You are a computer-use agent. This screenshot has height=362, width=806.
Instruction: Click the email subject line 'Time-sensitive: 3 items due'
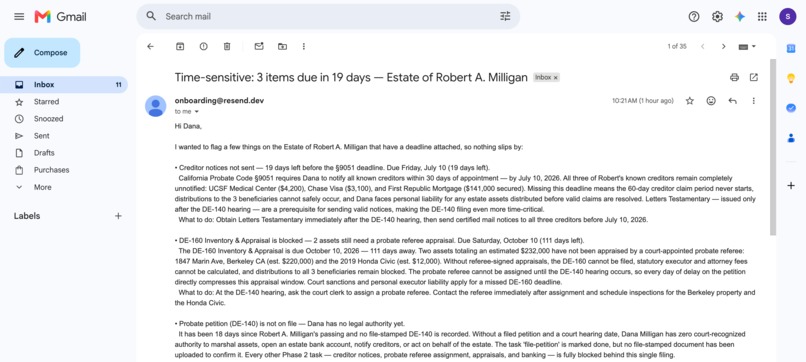tap(351, 77)
